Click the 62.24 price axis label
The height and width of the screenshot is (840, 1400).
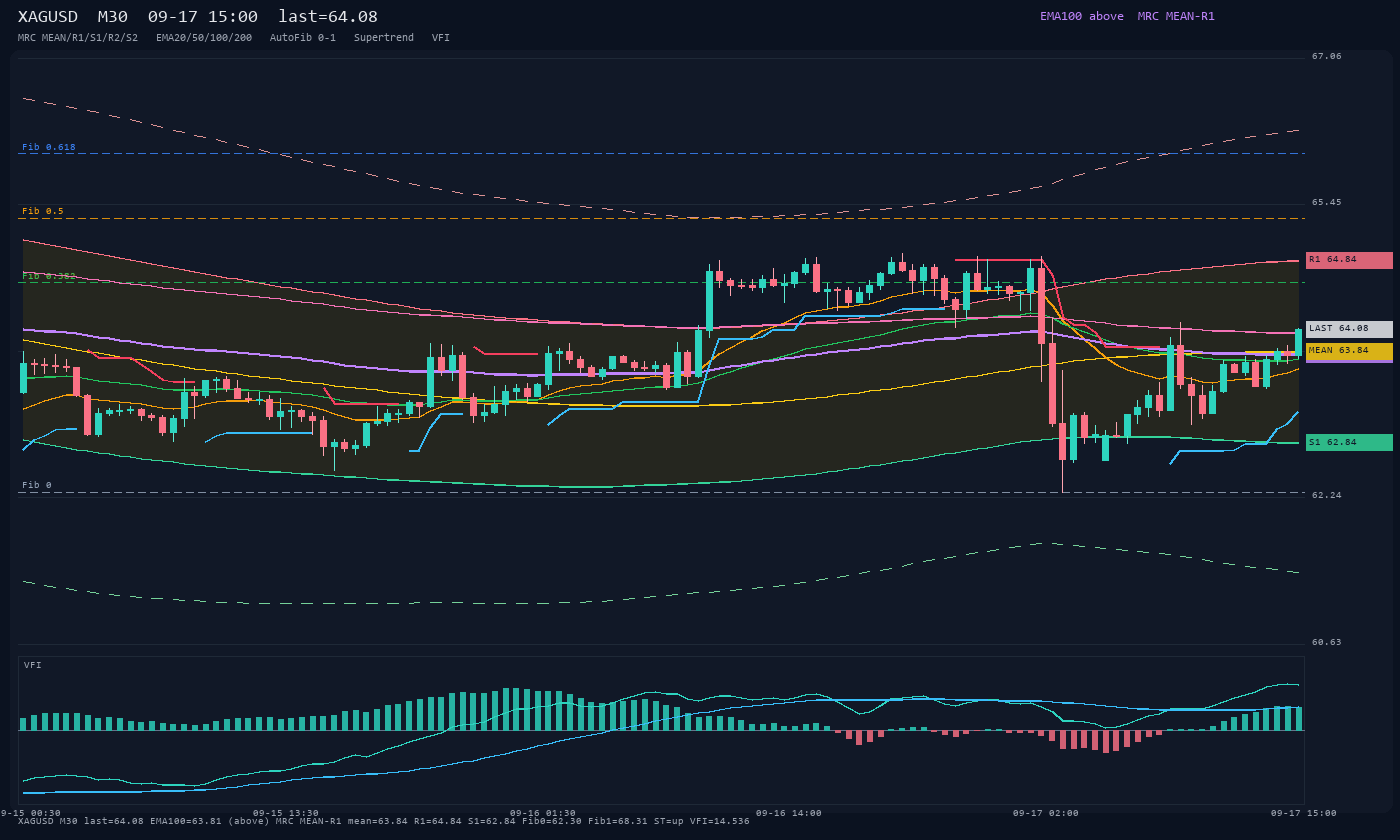pos(1327,495)
